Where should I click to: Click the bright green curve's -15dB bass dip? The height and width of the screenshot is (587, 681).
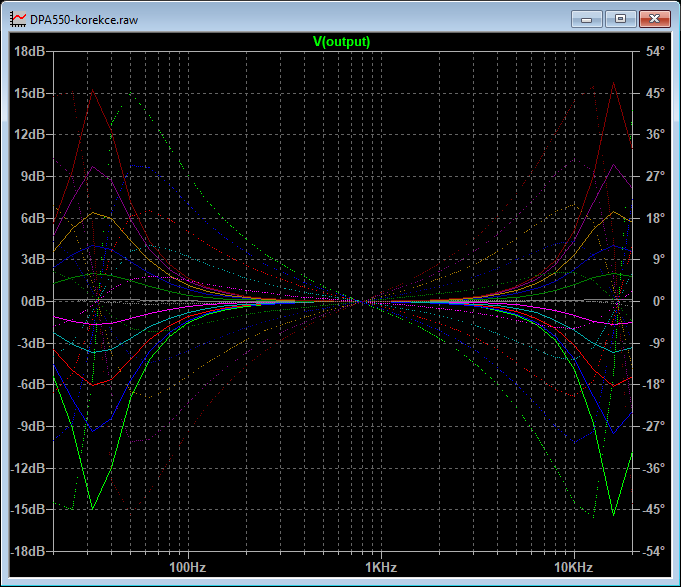pos(93,508)
